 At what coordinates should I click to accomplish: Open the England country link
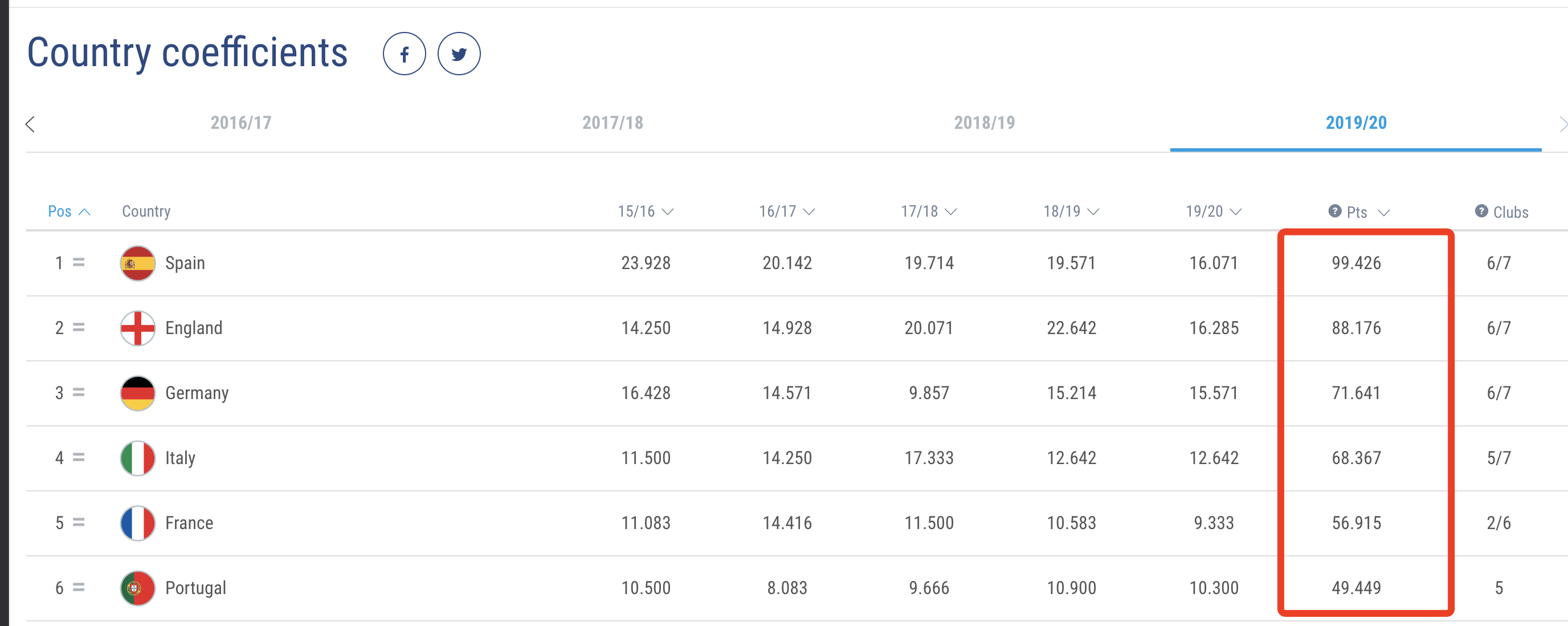point(194,328)
